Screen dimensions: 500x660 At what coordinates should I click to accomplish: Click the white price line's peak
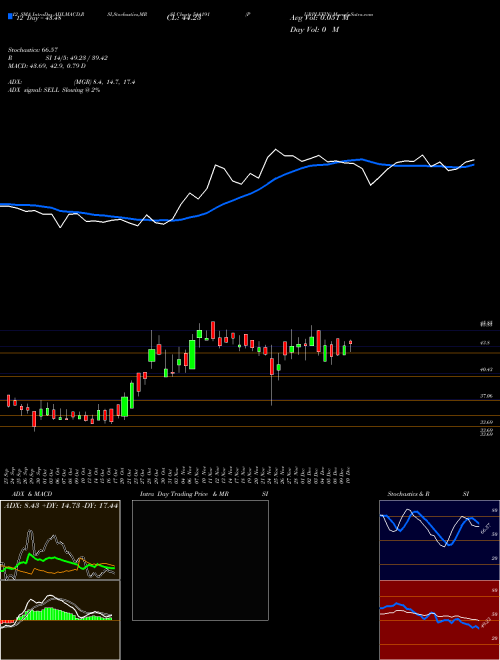276,149
